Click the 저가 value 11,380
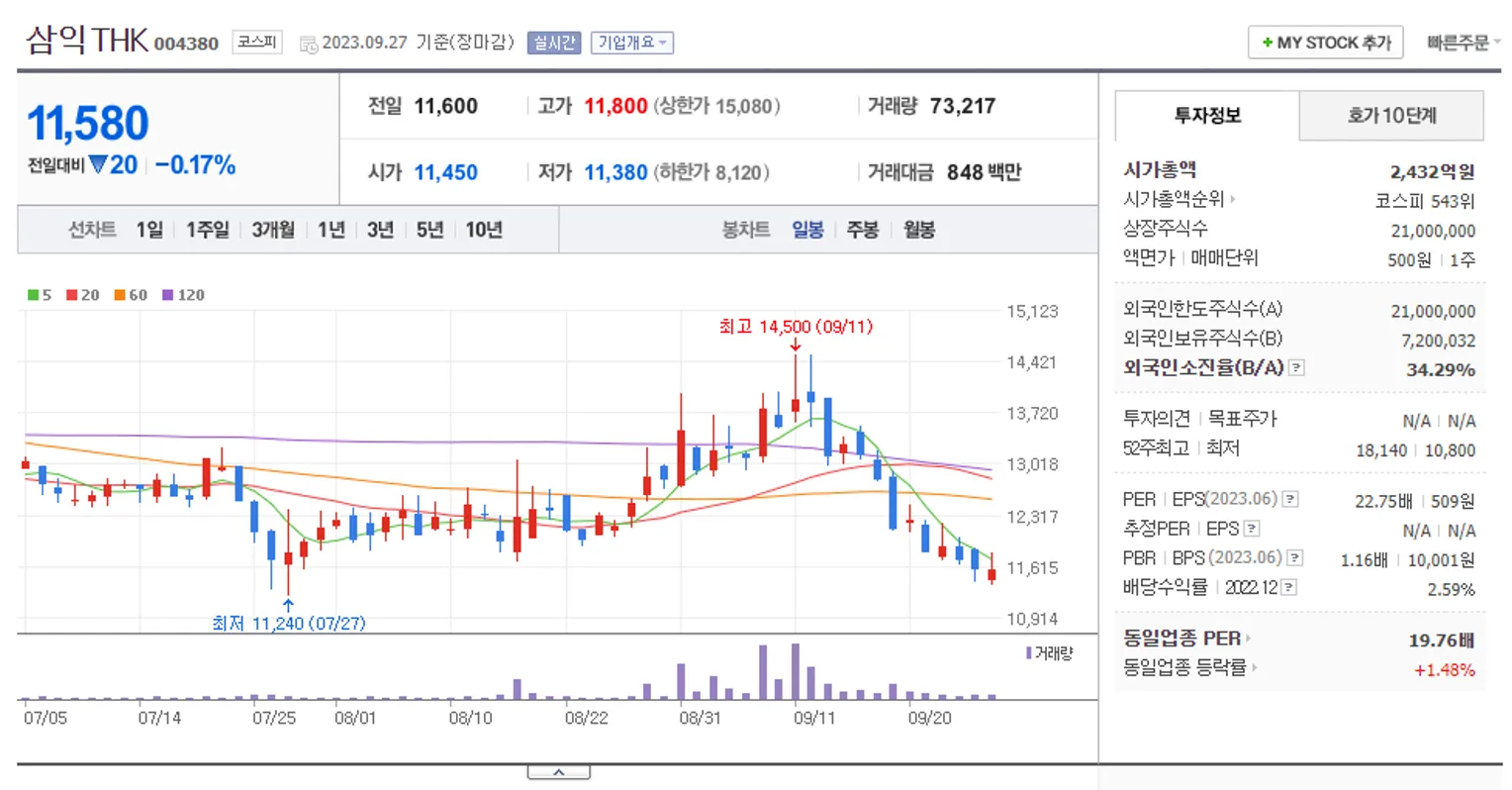 point(615,172)
